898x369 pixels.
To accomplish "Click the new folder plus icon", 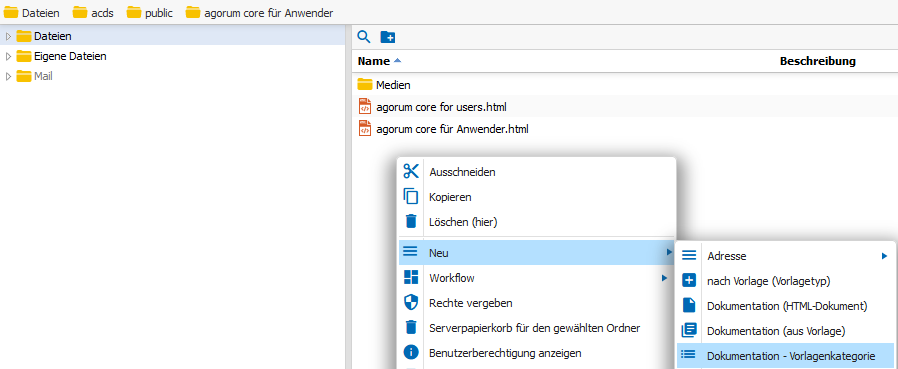I will coord(388,37).
